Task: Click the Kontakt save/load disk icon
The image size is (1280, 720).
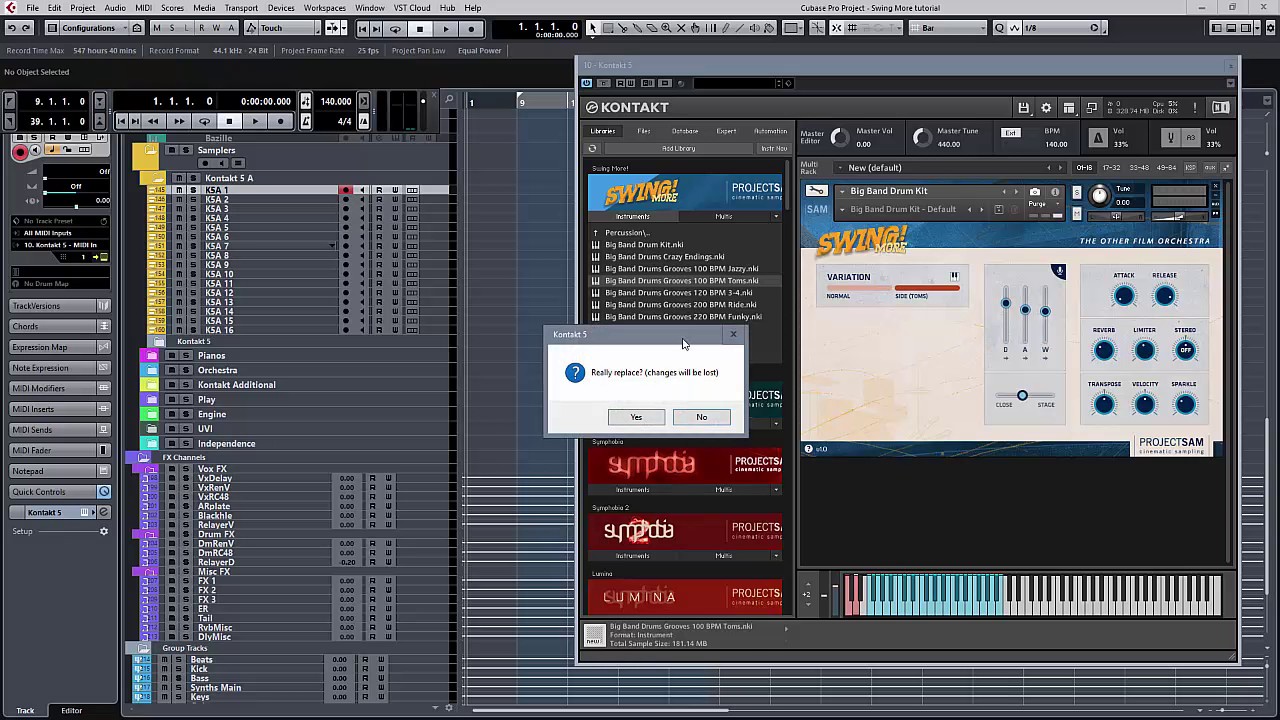Action: [x=1023, y=108]
